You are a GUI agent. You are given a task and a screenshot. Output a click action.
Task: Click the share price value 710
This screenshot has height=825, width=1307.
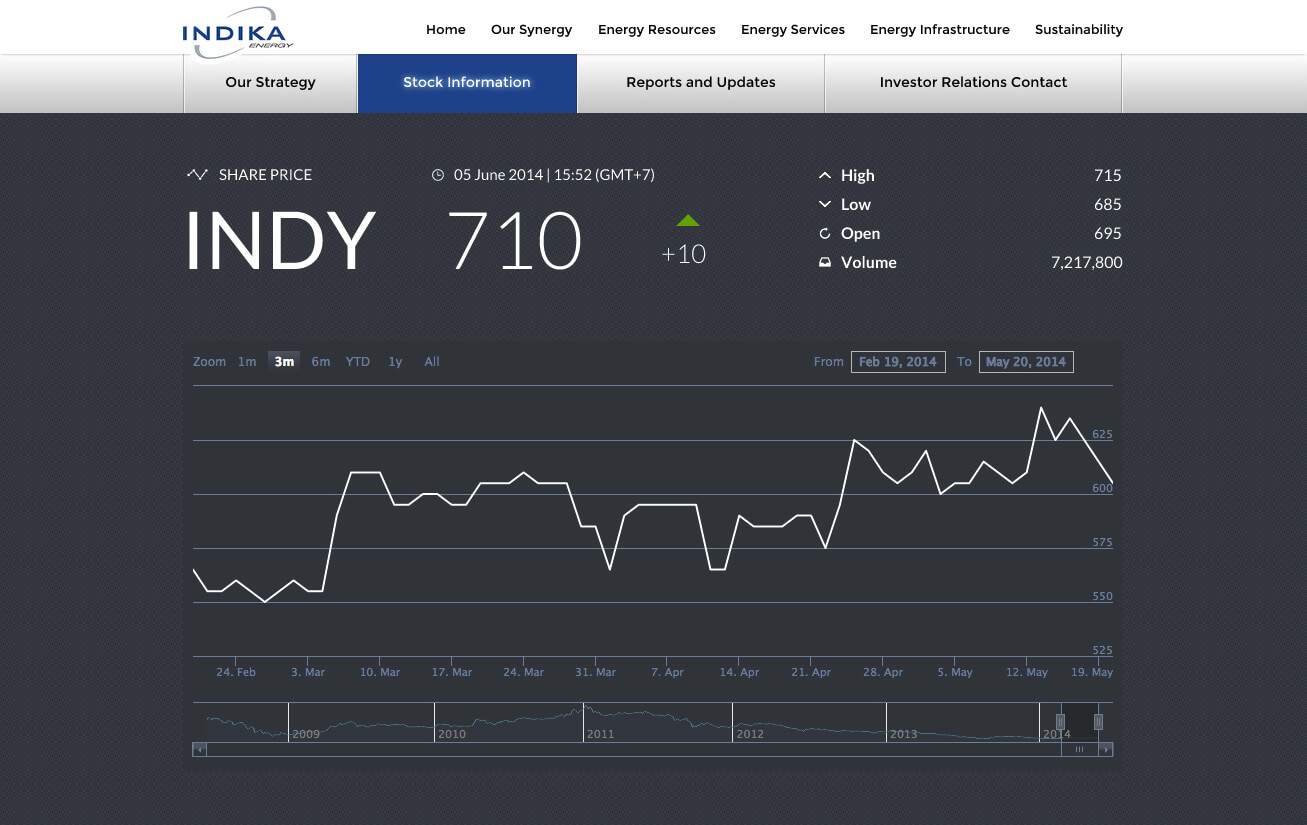coord(514,241)
